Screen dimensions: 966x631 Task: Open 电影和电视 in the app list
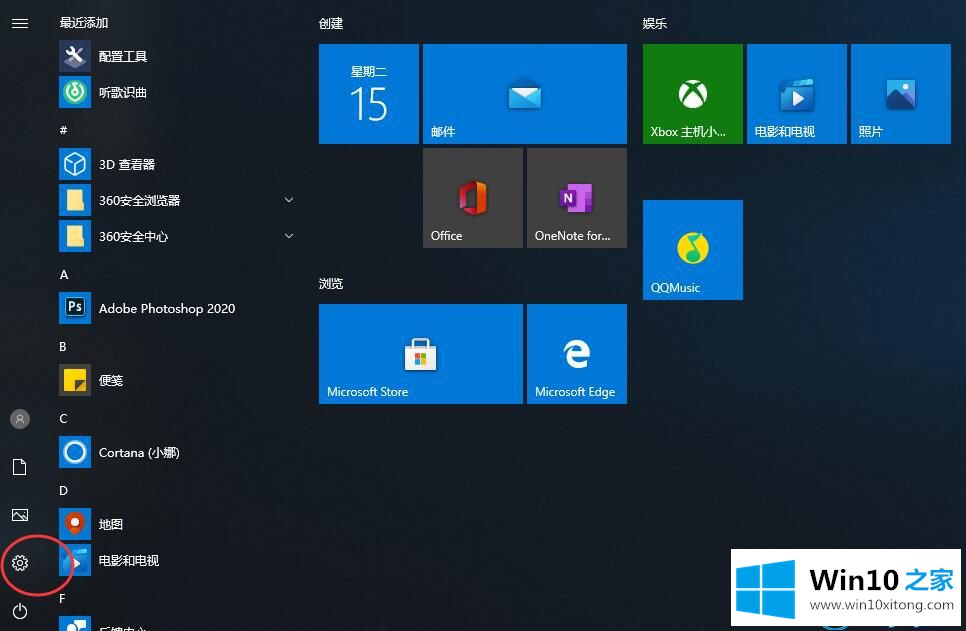[x=177, y=560]
